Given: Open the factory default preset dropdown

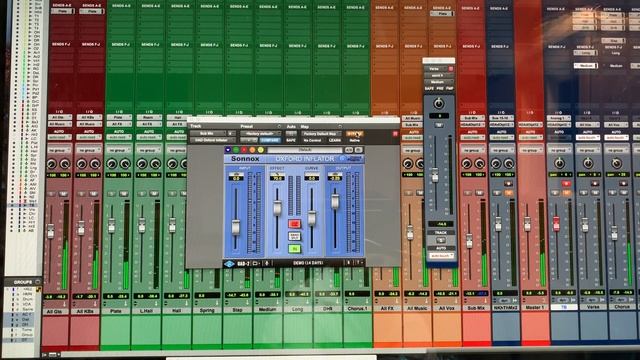Looking at the screenshot, I should click(x=261, y=133).
